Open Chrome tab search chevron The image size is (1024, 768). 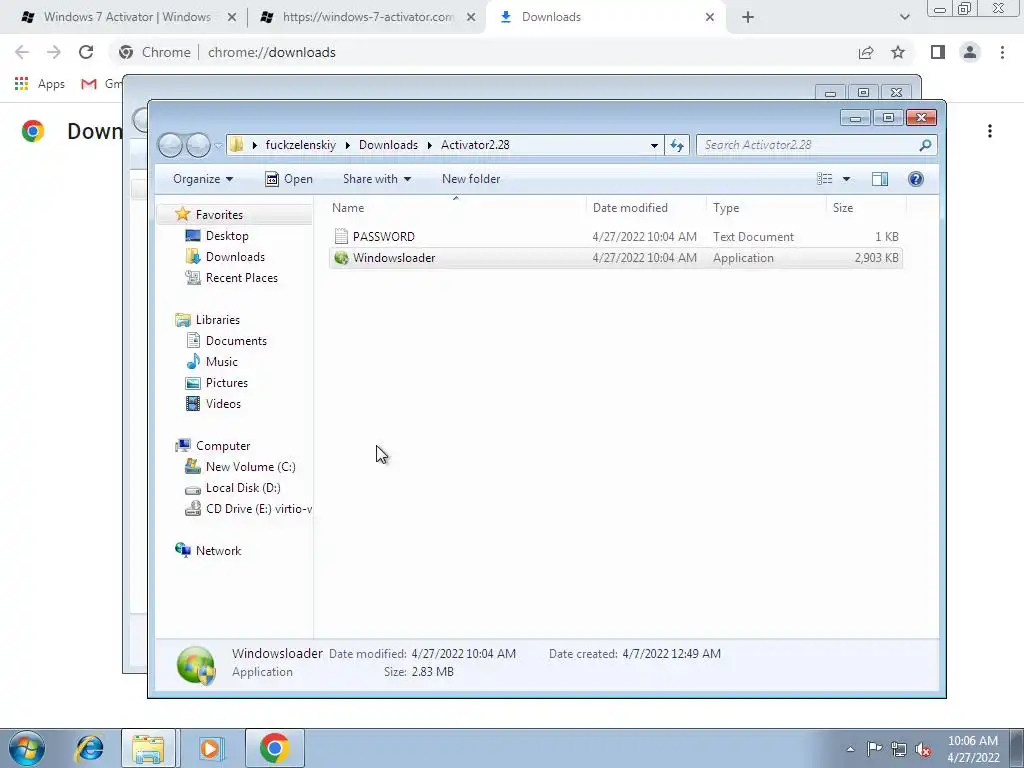tap(904, 18)
